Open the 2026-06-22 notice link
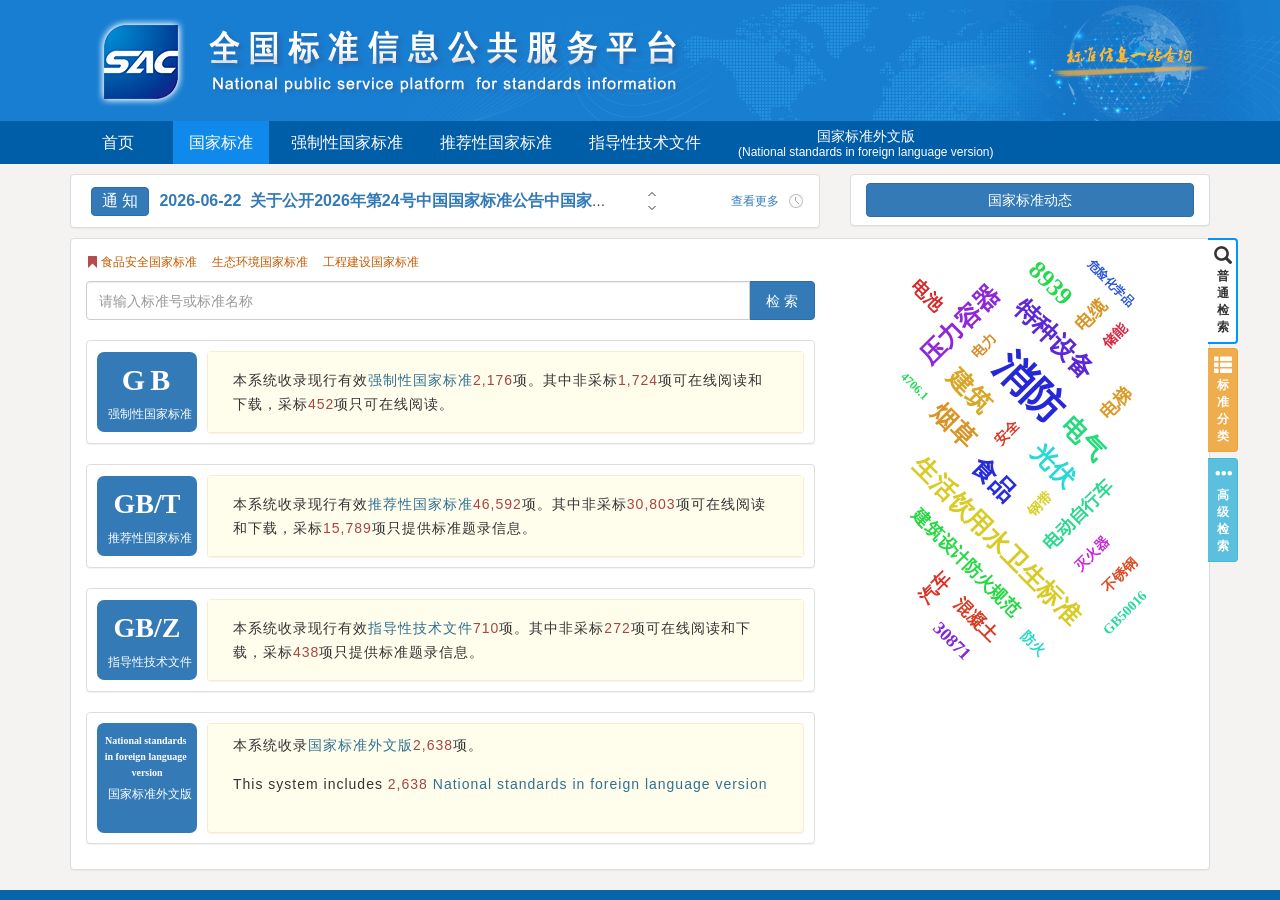Image resolution: width=1280 pixels, height=900 pixels. coord(382,201)
